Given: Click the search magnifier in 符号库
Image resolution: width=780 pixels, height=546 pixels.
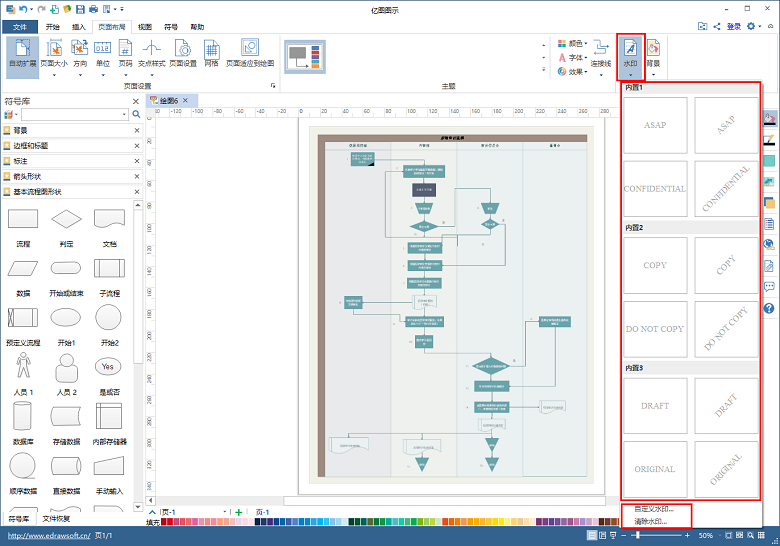Looking at the screenshot, I should 136,114.
